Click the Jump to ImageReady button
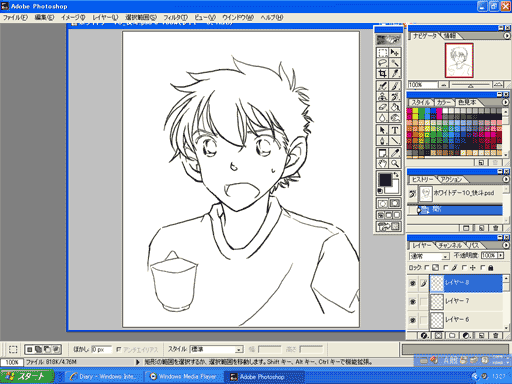Screen dimensions: 512x384 click(388, 227)
